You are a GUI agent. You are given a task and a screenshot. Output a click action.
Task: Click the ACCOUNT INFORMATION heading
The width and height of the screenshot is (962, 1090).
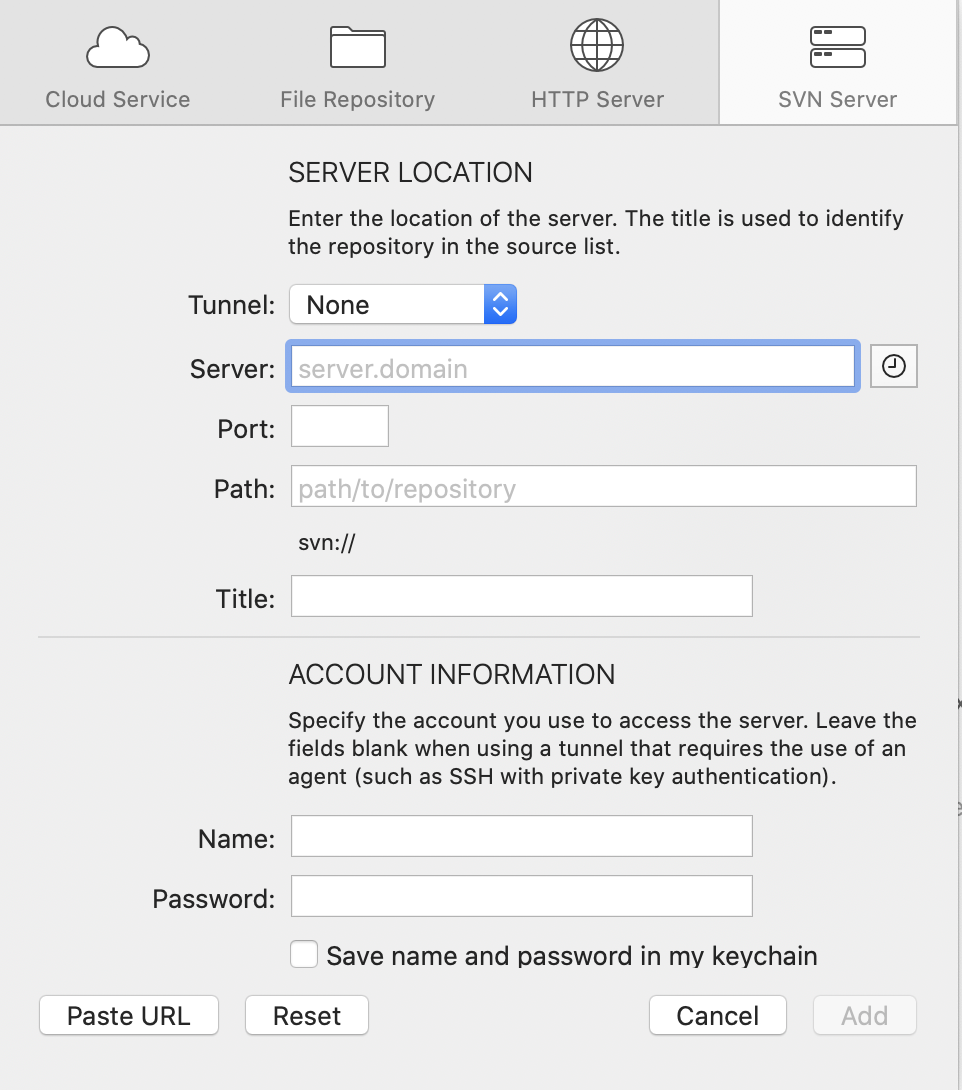click(x=452, y=674)
